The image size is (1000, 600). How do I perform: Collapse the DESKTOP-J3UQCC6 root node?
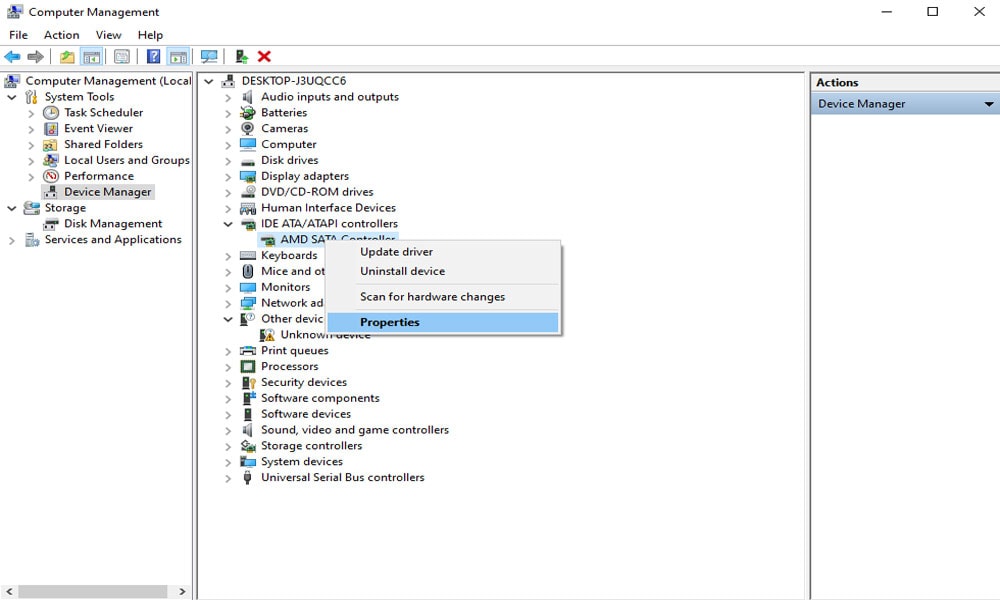pyautogui.click(x=209, y=81)
